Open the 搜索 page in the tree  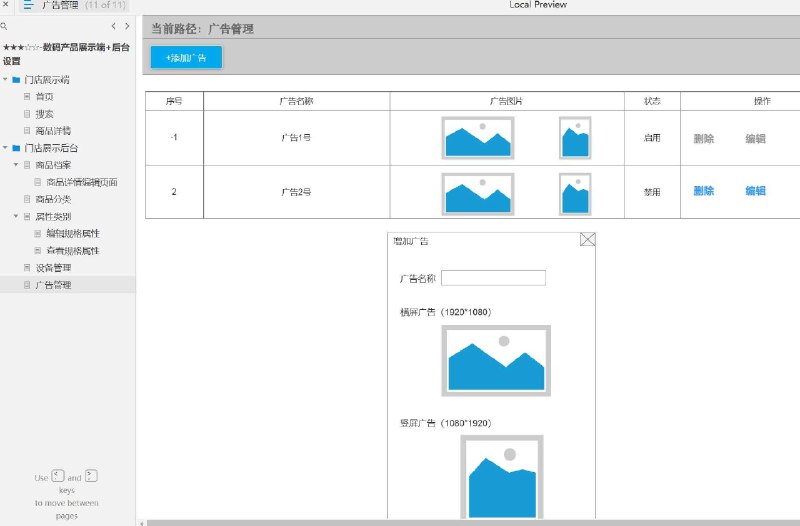[44, 114]
